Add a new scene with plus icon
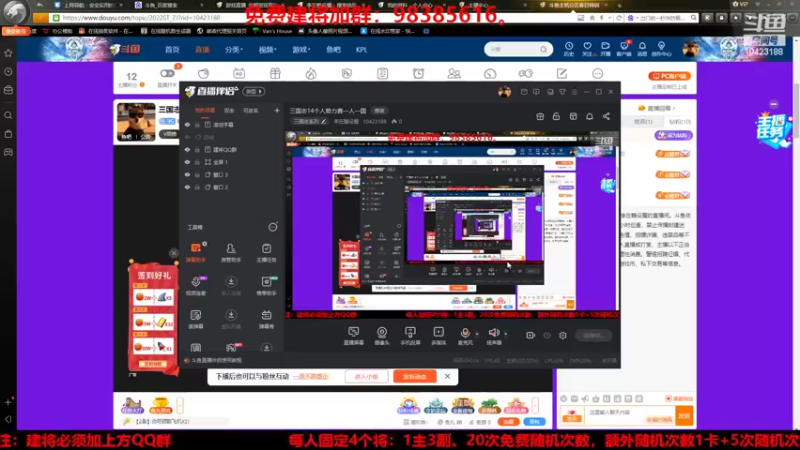Image resolution: width=800 pixels, height=450 pixels. [277, 110]
